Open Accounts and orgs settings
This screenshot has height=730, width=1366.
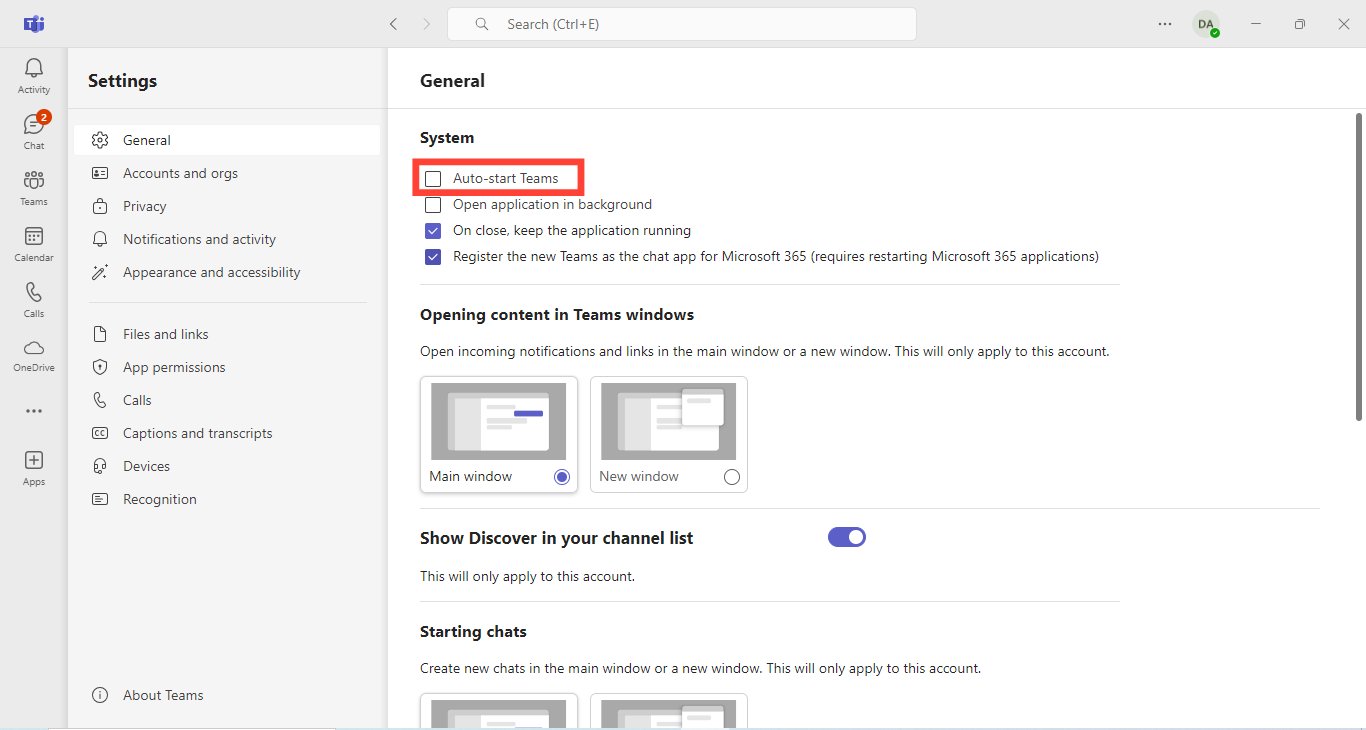tap(227, 173)
